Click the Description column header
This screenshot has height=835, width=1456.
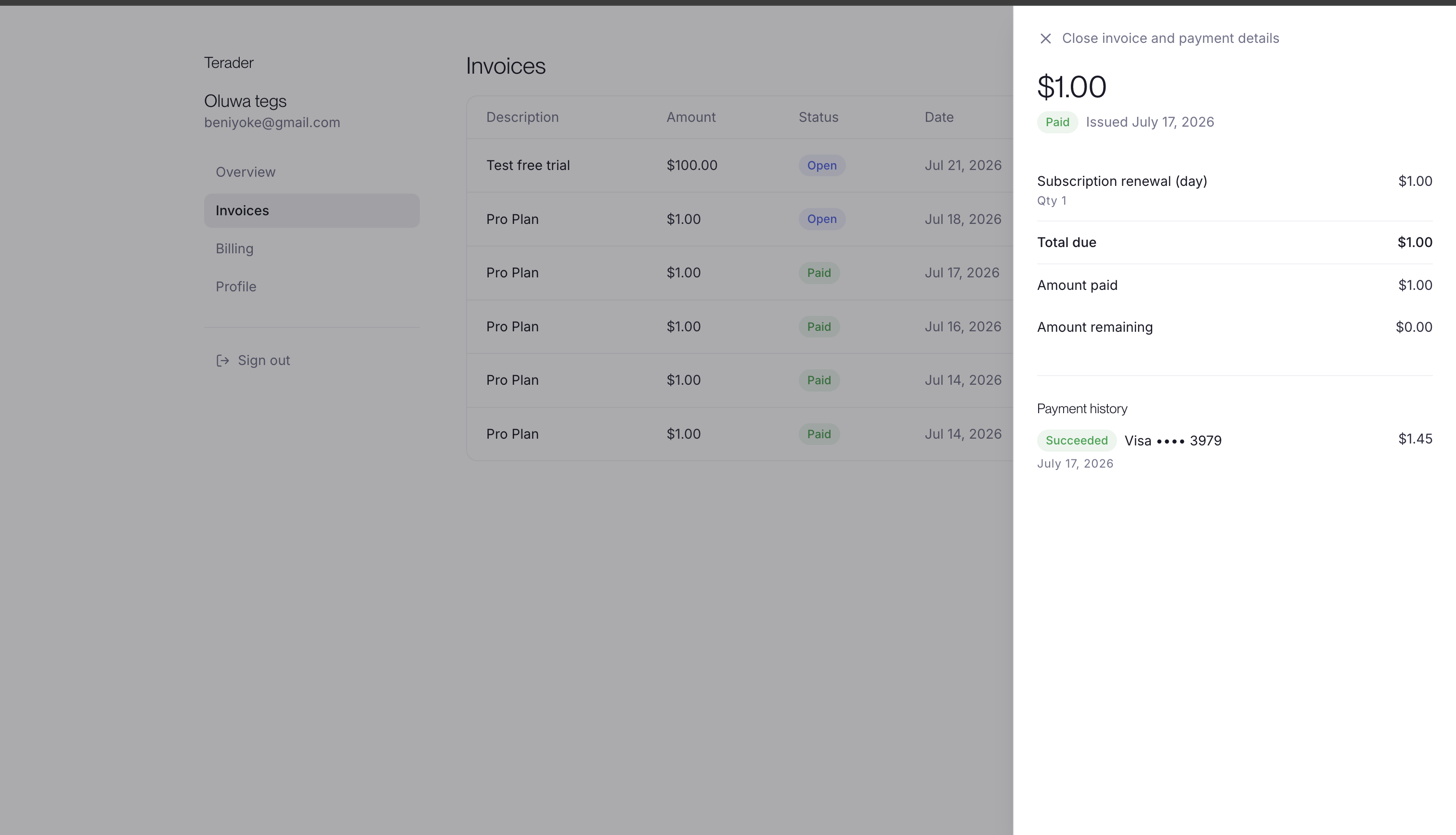tap(522, 117)
